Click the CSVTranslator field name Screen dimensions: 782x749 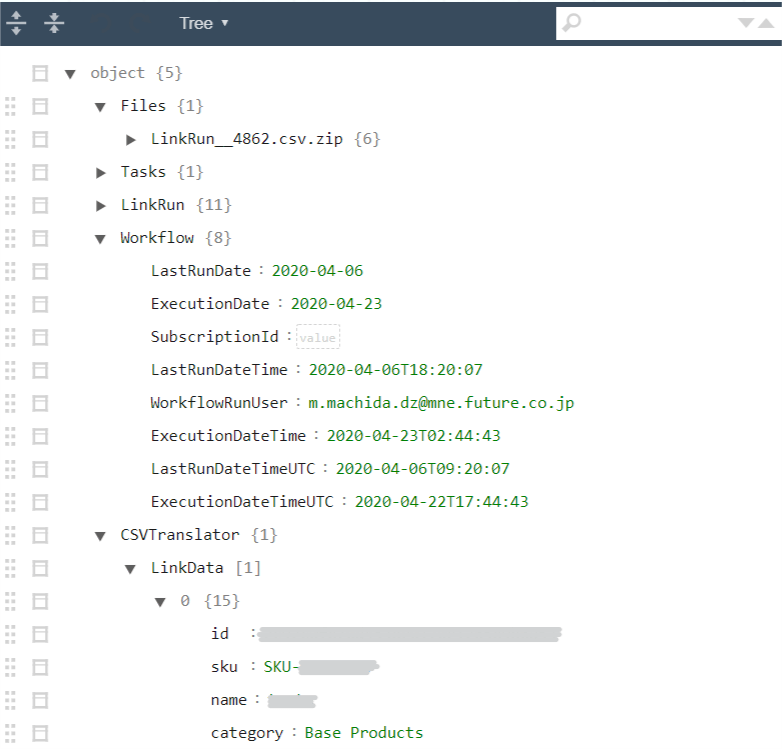click(x=180, y=535)
